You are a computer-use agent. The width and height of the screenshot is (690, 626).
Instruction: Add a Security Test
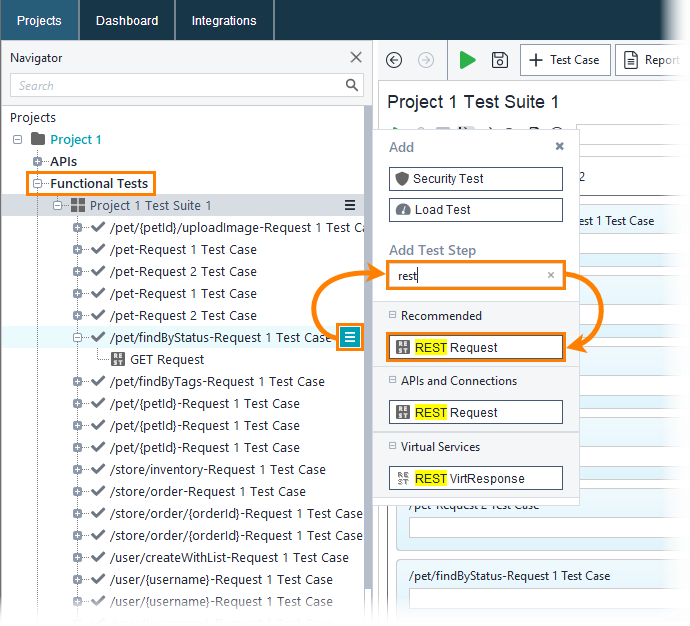point(476,179)
